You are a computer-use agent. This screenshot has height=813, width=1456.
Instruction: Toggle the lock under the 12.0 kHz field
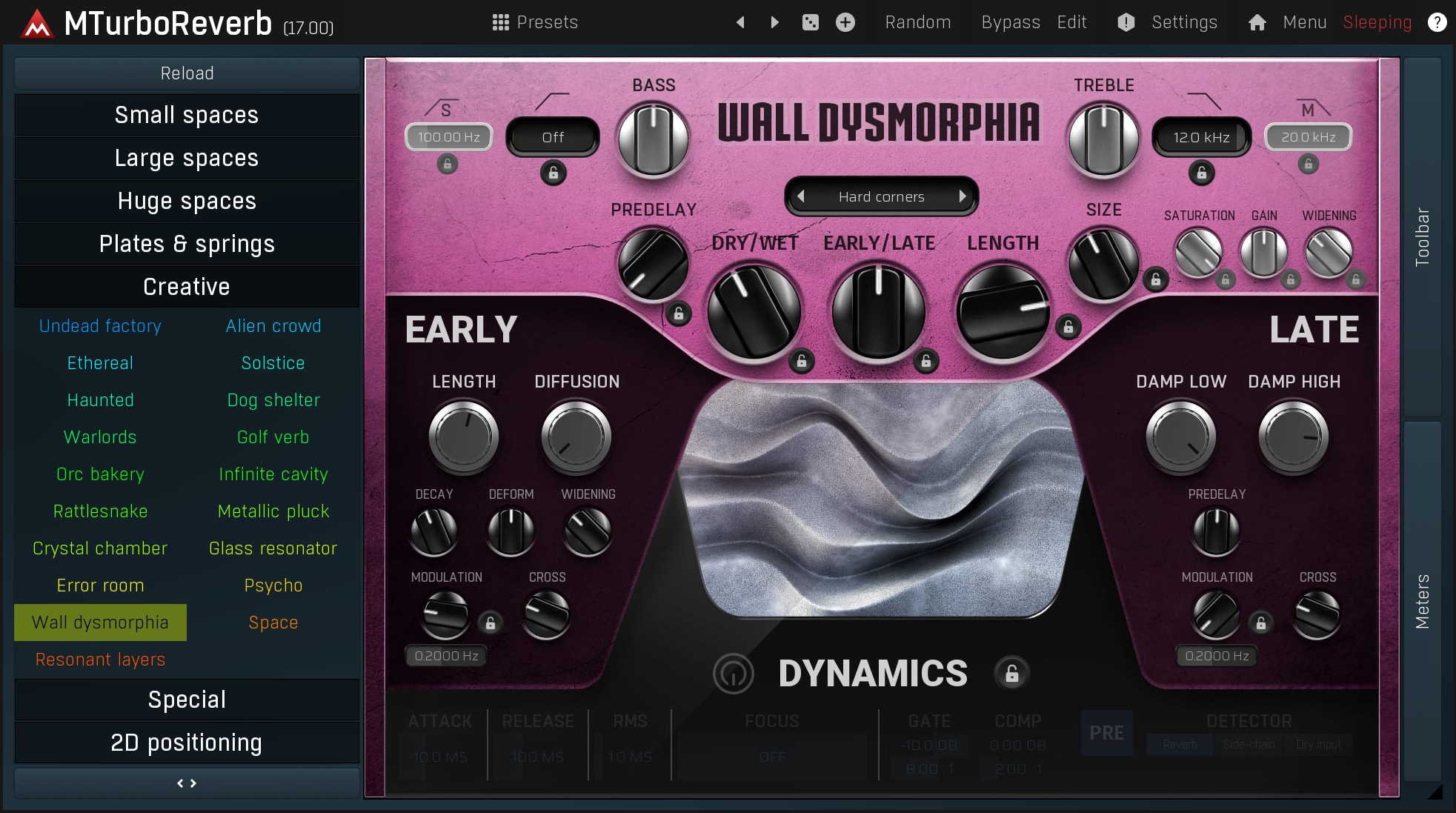[1201, 173]
